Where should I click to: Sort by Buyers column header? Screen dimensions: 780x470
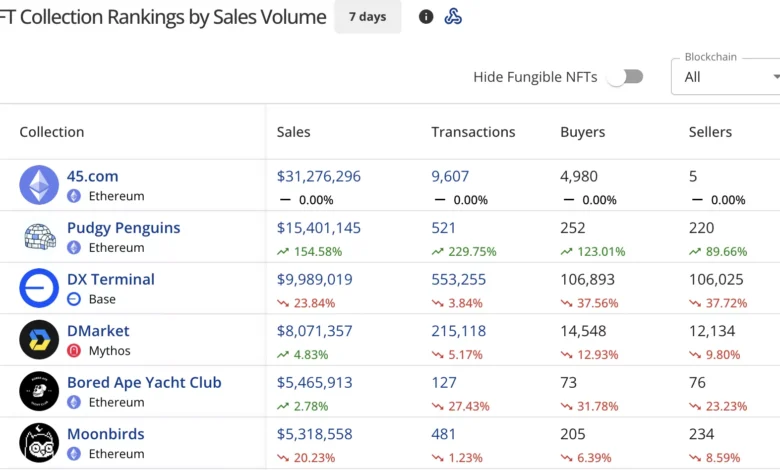[583, 132]
